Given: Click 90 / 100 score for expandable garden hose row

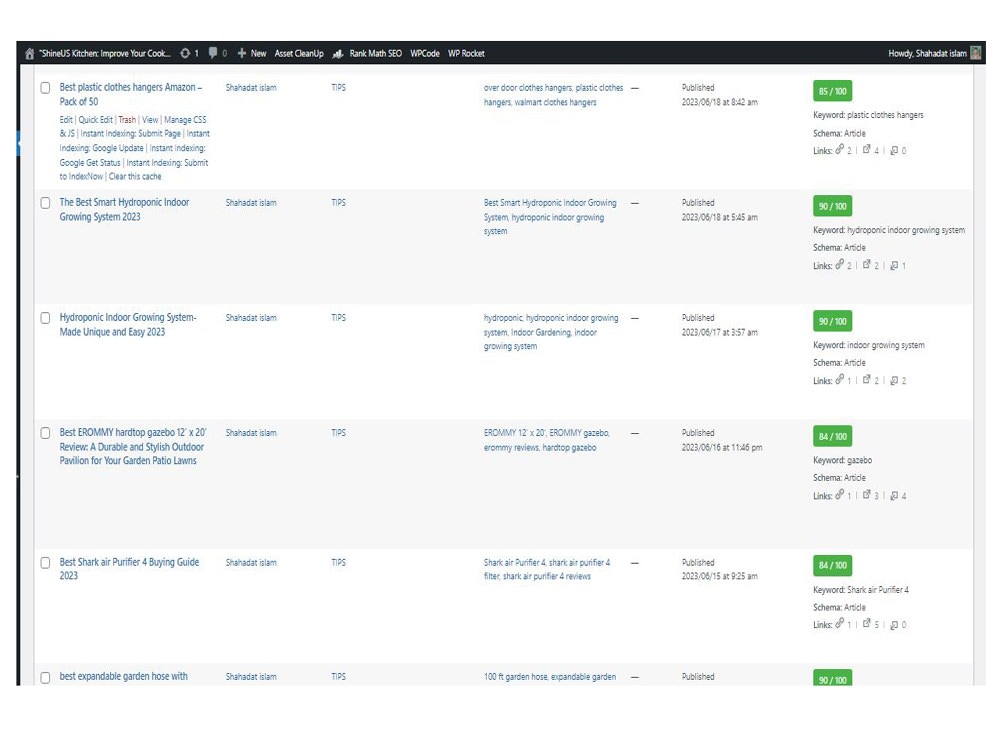Looking at the screenshot, I should point(832,679).
